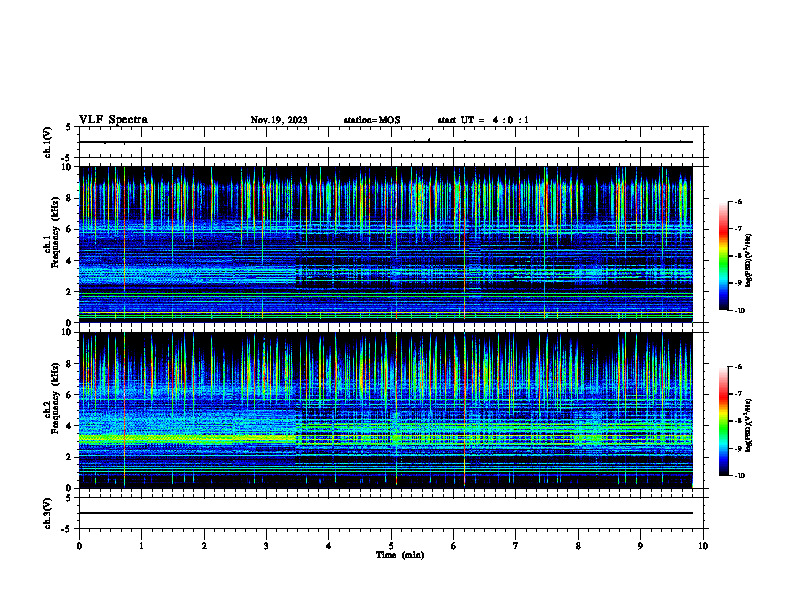Click the 5 tick label on Time axis
This screenshot has width=792, height=612.
391,546
